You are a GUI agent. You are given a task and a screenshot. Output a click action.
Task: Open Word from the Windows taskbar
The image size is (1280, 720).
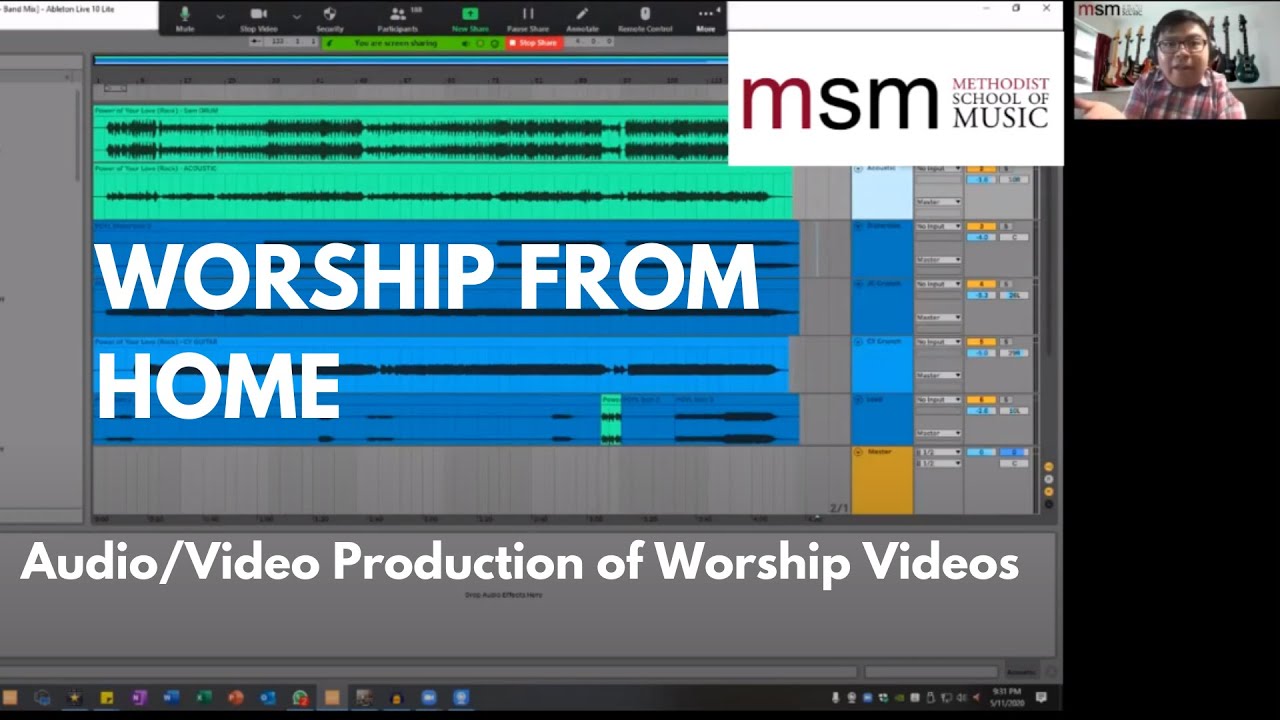click(x=171, y=698)
